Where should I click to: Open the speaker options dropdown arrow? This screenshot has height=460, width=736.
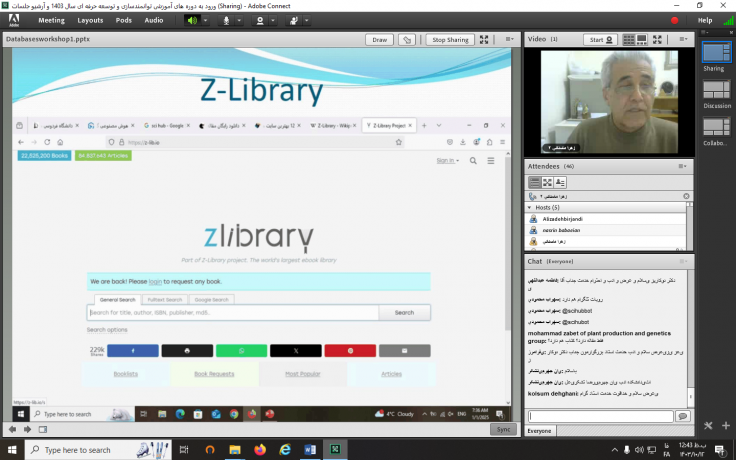click(205, 21)
